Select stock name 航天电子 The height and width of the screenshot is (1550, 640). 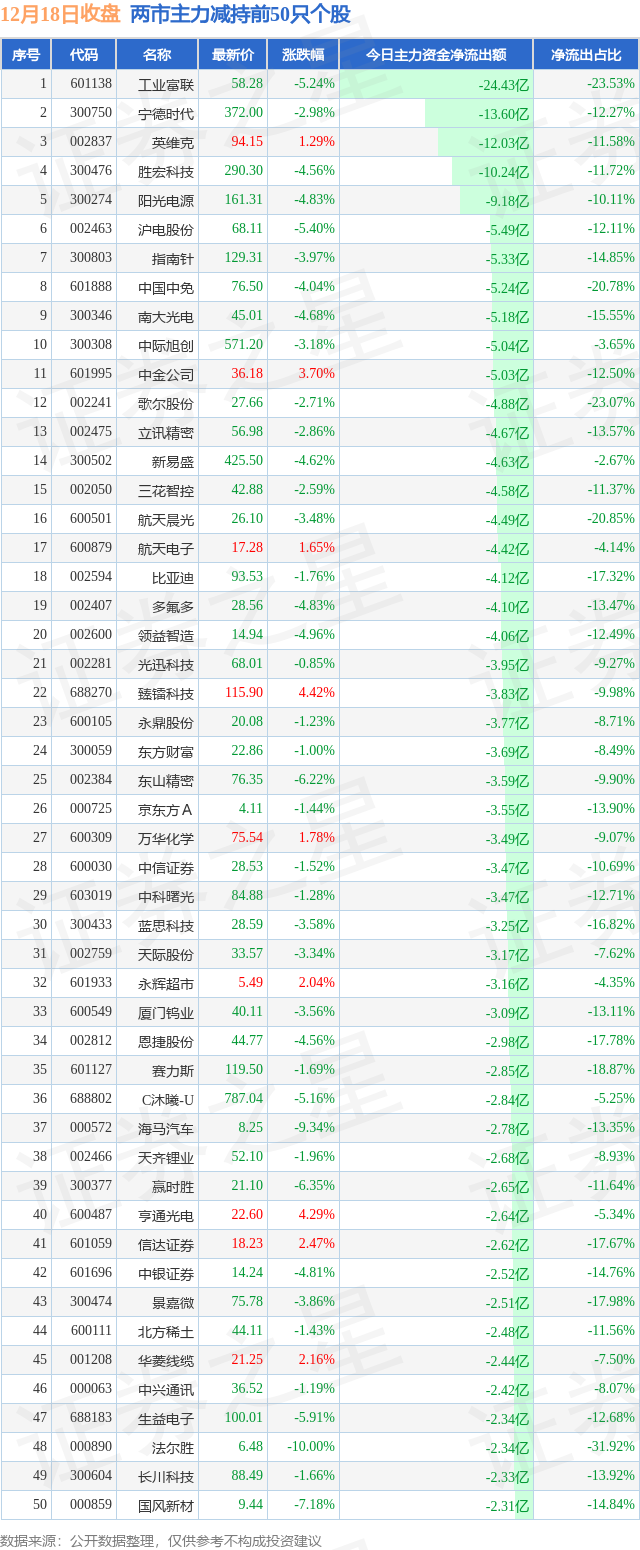(x=166, y=548)
